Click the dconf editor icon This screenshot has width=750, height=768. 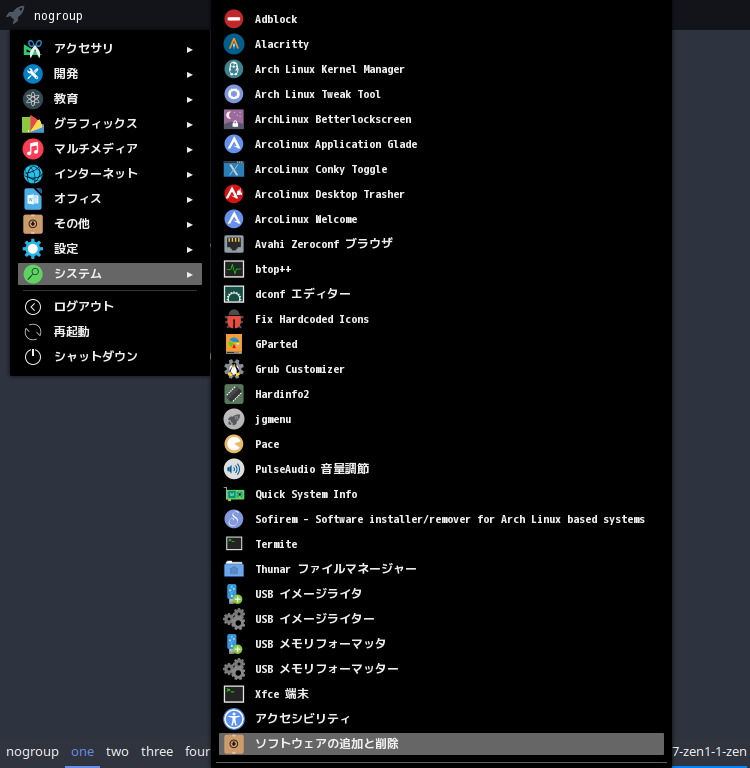click(234, 294)
